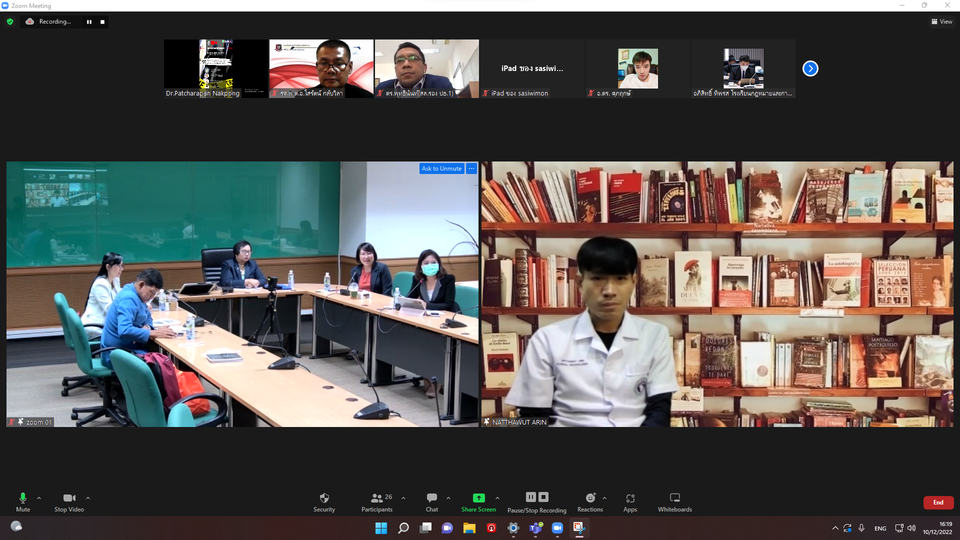960x540 pixels.
Task: Mute the microphone
Action: pos(22,500)
